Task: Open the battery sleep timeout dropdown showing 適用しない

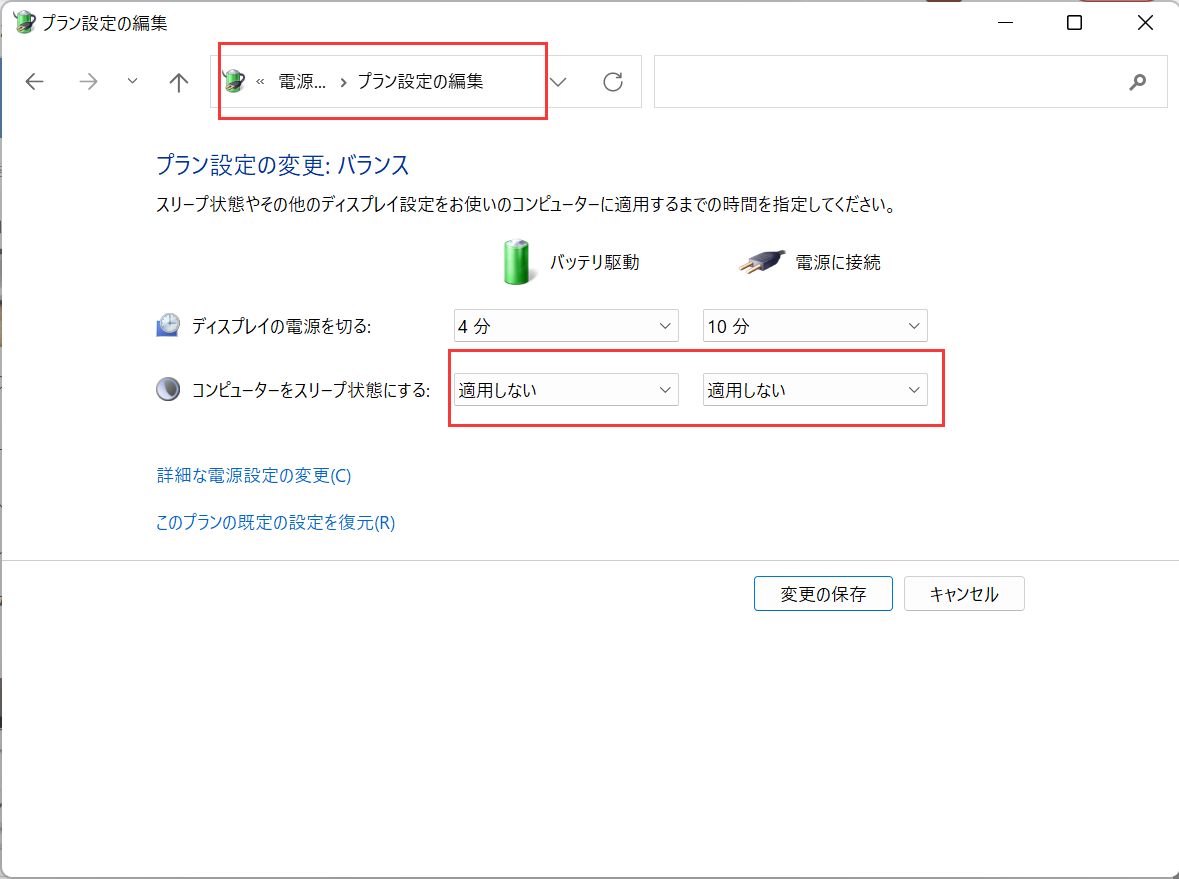Action: pyautogui.click(x=565, y=389)
